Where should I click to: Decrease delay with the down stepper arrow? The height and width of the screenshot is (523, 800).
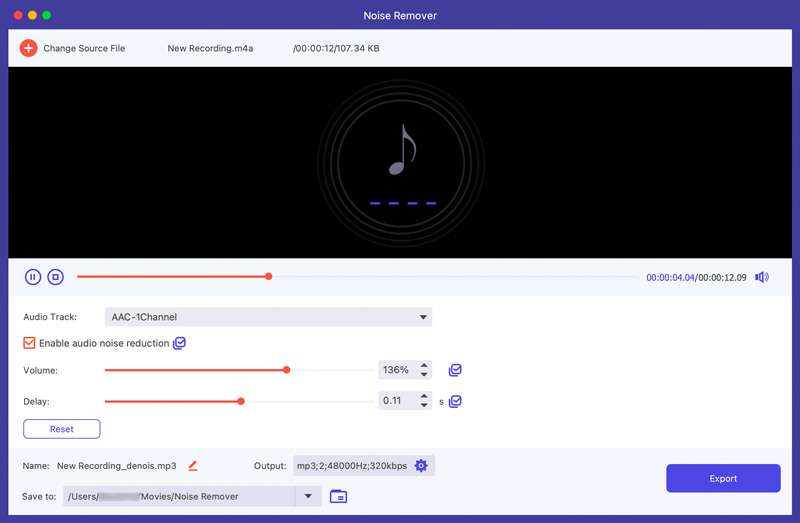tap(424, 405)
